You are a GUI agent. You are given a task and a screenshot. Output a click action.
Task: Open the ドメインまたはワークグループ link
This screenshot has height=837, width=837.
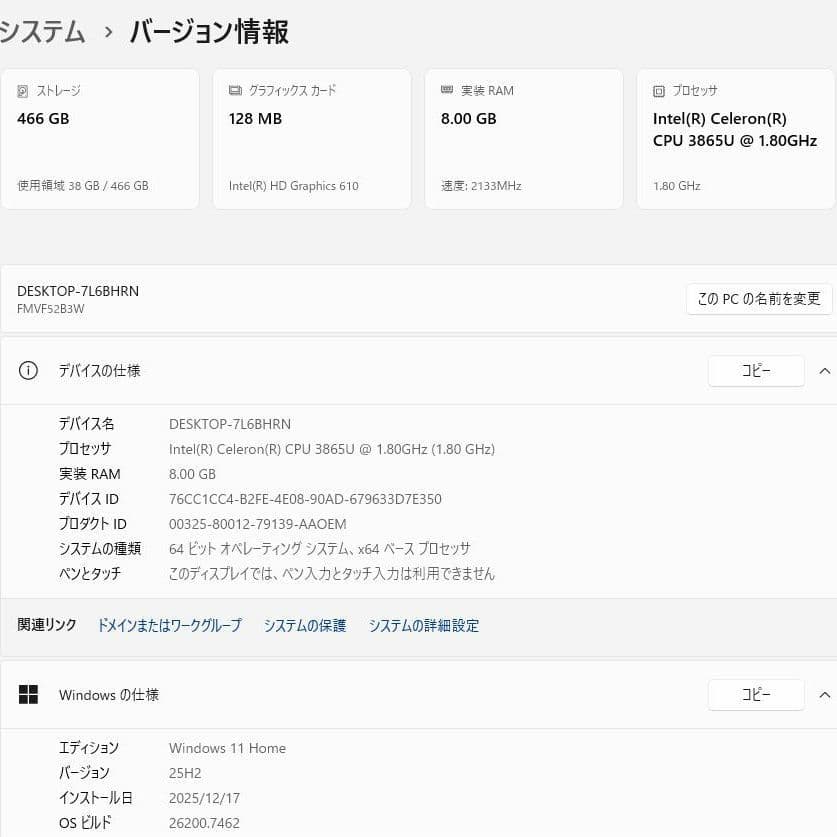(168, 625)
